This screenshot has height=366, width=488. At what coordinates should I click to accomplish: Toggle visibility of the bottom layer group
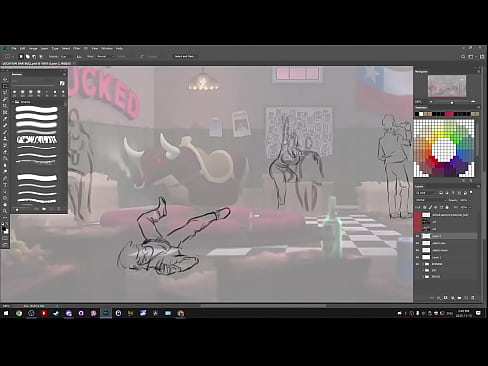click(417, 277)
